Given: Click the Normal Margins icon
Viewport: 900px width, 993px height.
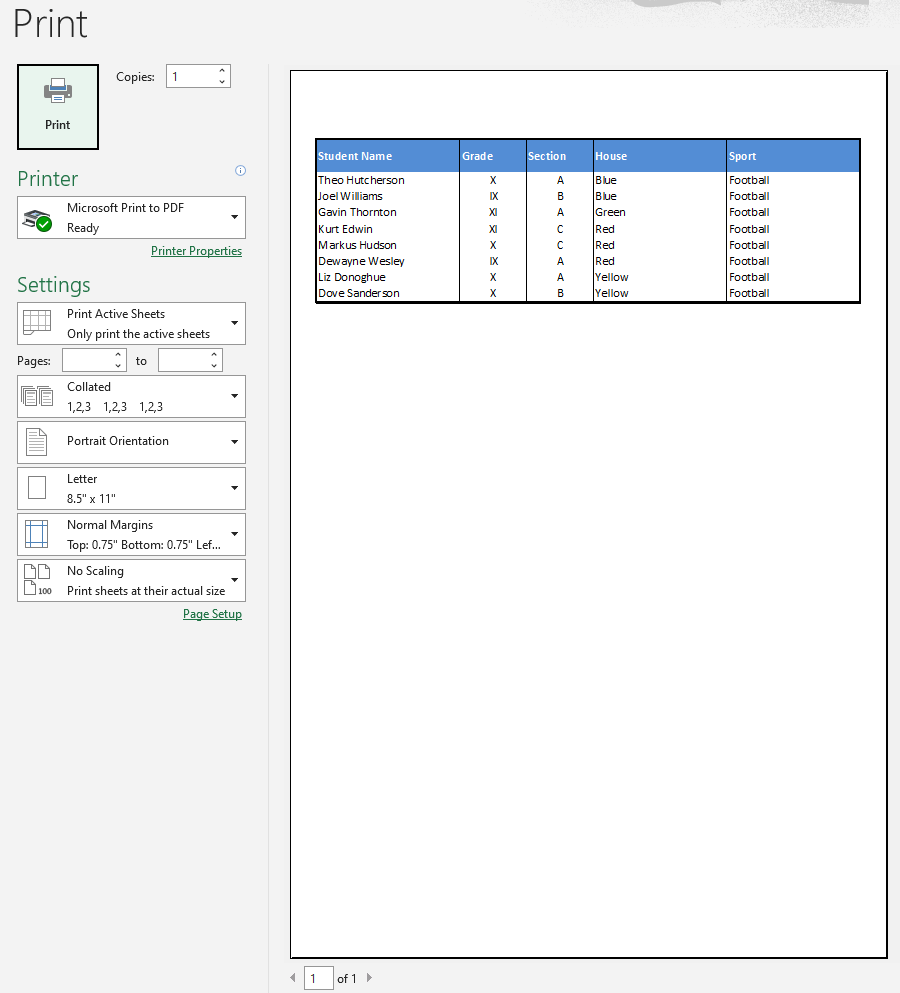Looking at the screenshot, I should [37, 533].
